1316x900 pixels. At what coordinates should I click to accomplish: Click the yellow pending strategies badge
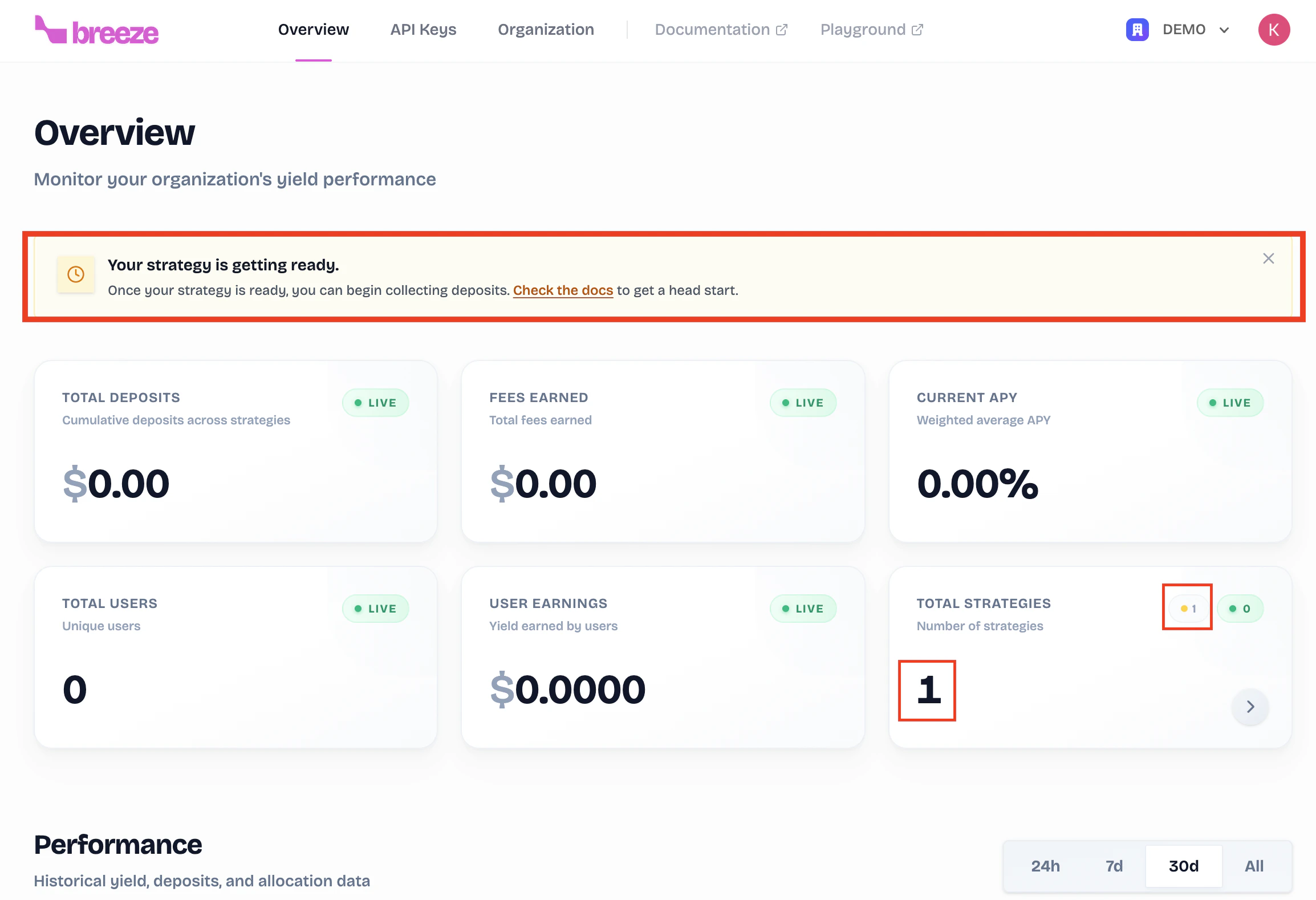point(1188,609)
